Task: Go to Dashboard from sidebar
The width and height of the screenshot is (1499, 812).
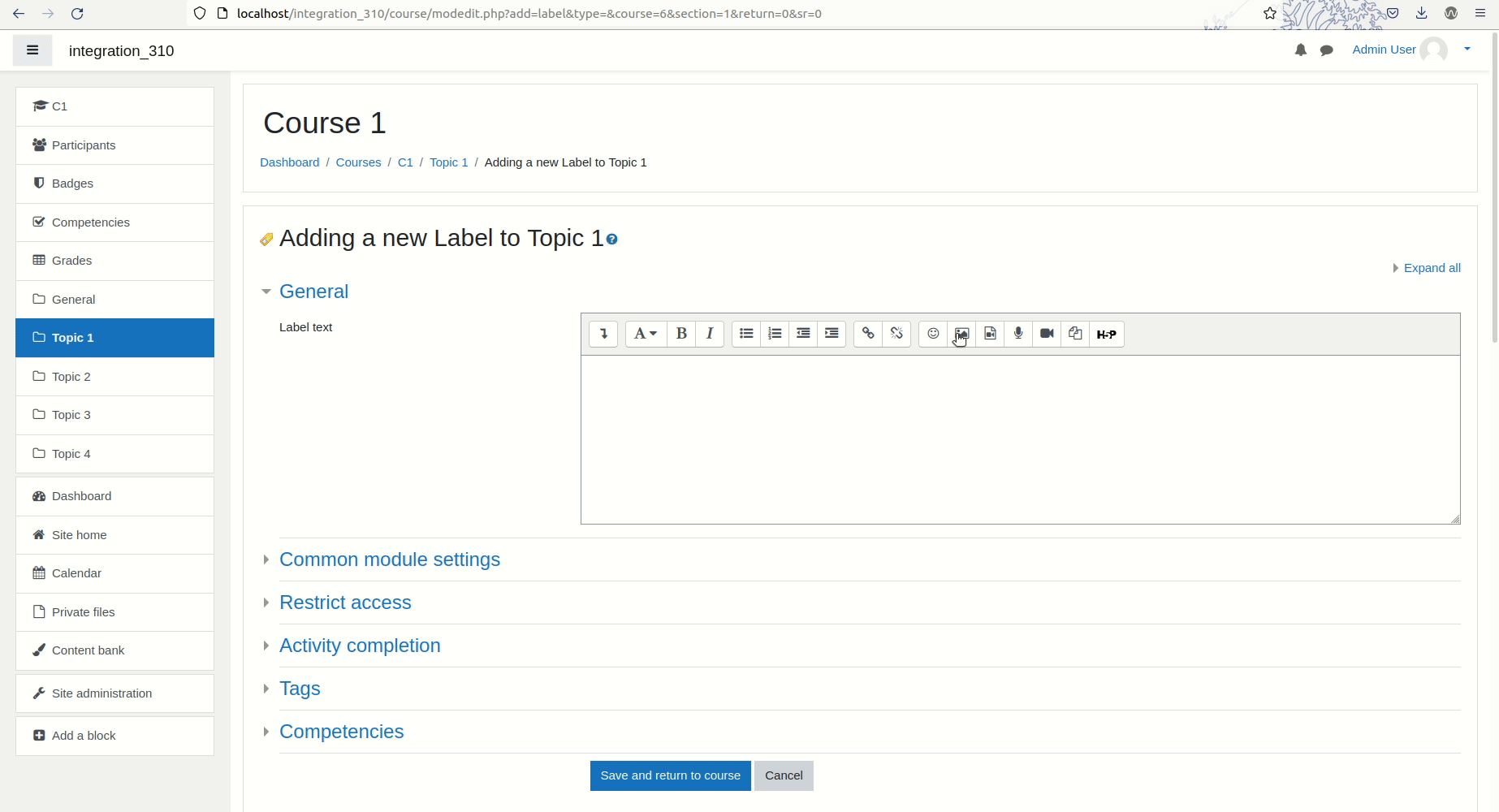Action: 114,496
